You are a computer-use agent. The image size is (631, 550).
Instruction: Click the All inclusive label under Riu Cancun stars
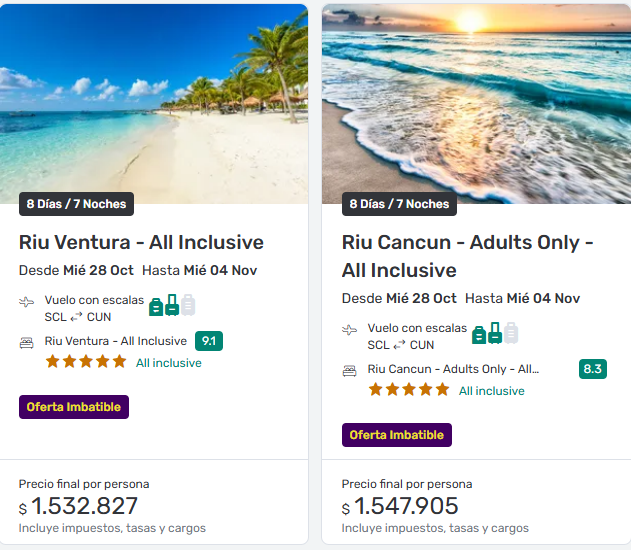click(491, 391)
